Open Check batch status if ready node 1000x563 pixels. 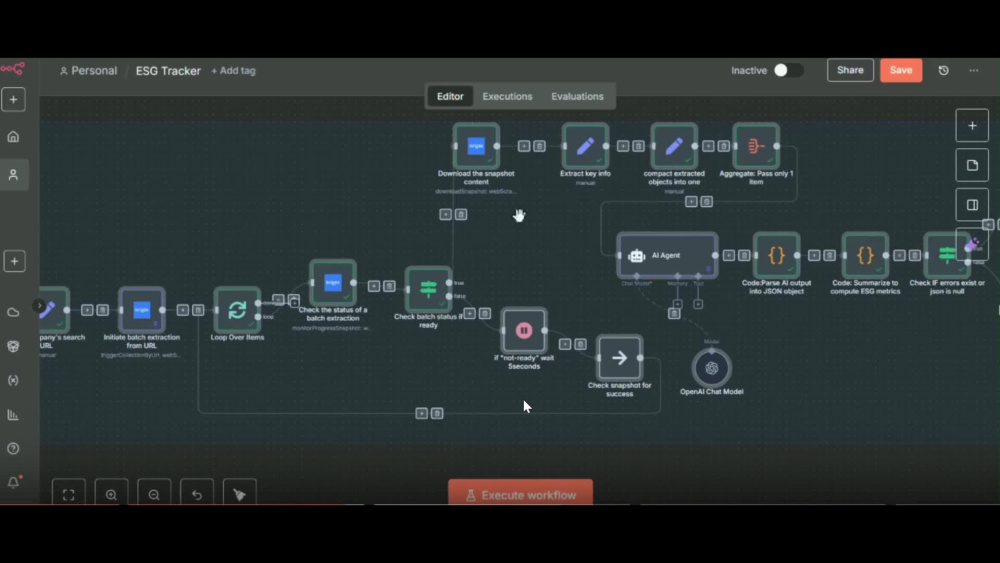(x=428, y=289)
